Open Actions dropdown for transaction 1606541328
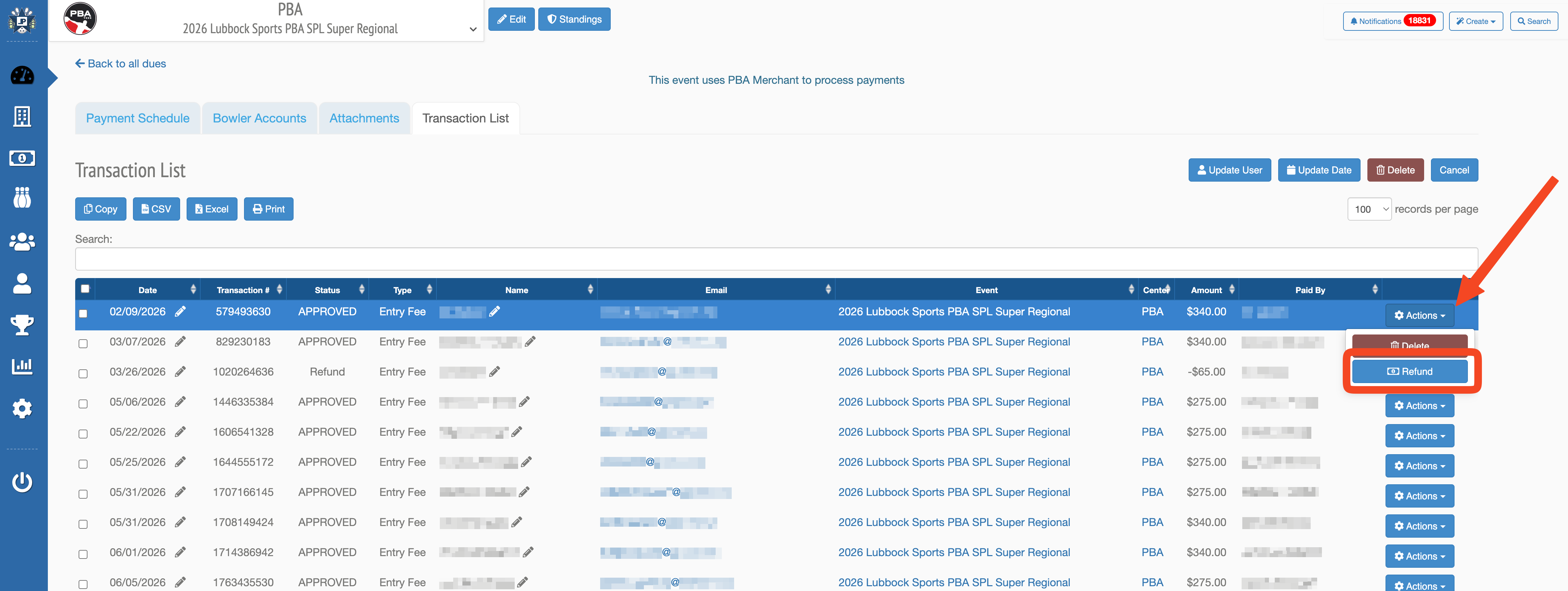Image resolution: width=1568 pixels, height=591 pixels. tap(1419, 436)
